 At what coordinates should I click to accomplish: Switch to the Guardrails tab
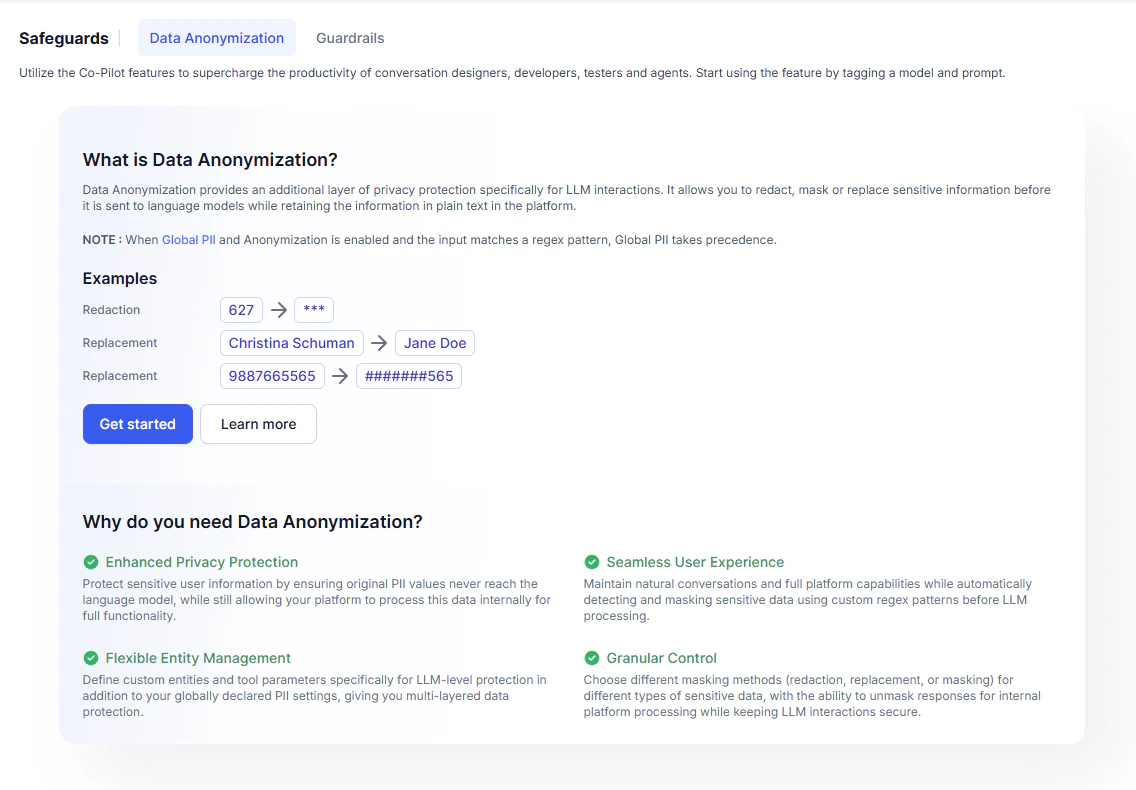349,38
